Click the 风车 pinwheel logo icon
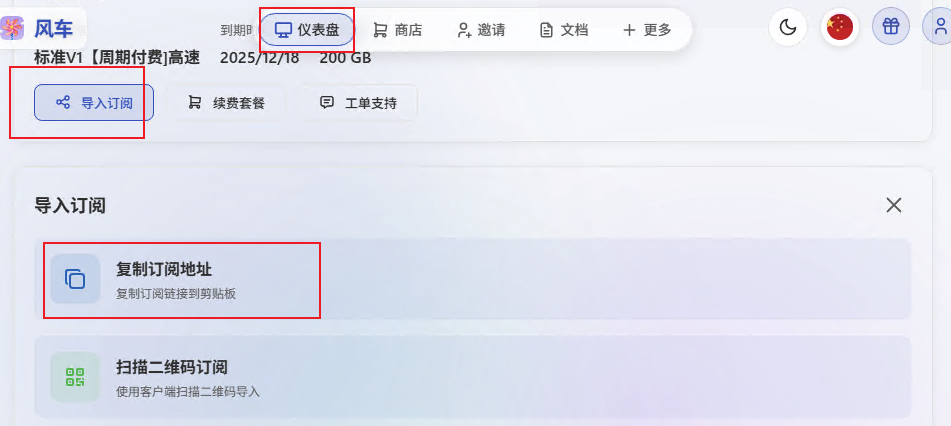Viewport: 951px width, 426px height. coord(12,29)
